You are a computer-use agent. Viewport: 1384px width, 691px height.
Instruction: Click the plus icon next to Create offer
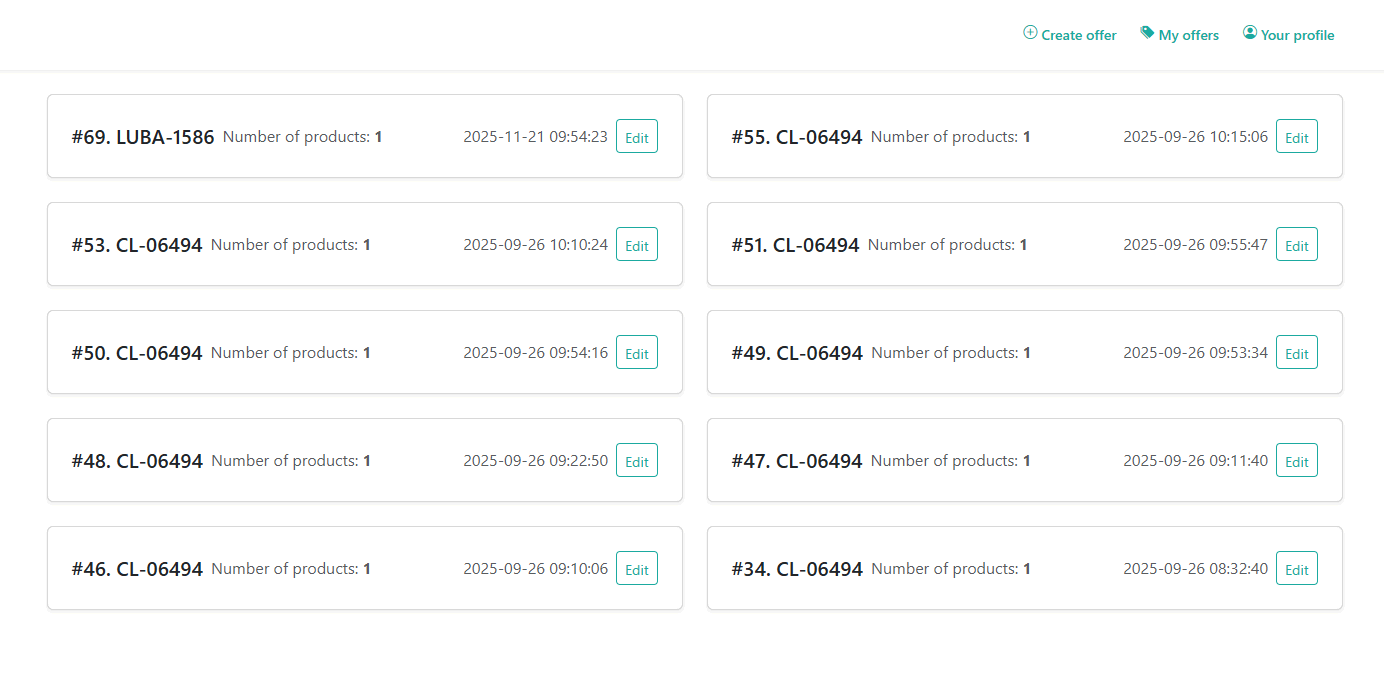point(1029,33)
